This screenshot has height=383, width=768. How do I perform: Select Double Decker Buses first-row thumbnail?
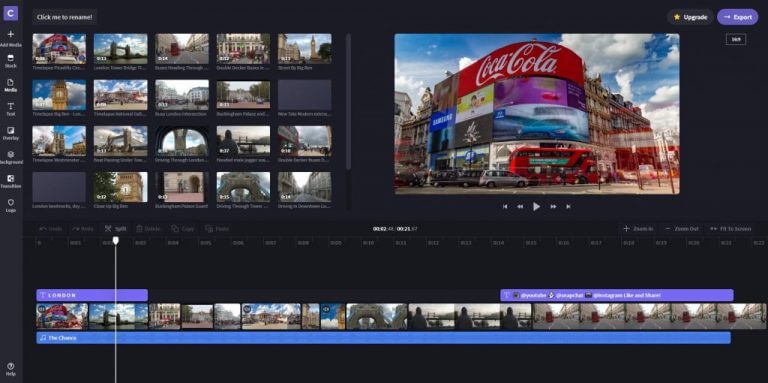243,48
